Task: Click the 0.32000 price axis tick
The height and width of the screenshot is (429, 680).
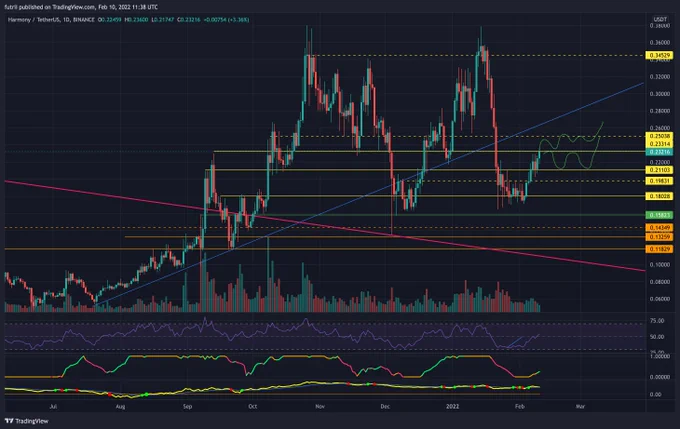Action: click(659, 77)
